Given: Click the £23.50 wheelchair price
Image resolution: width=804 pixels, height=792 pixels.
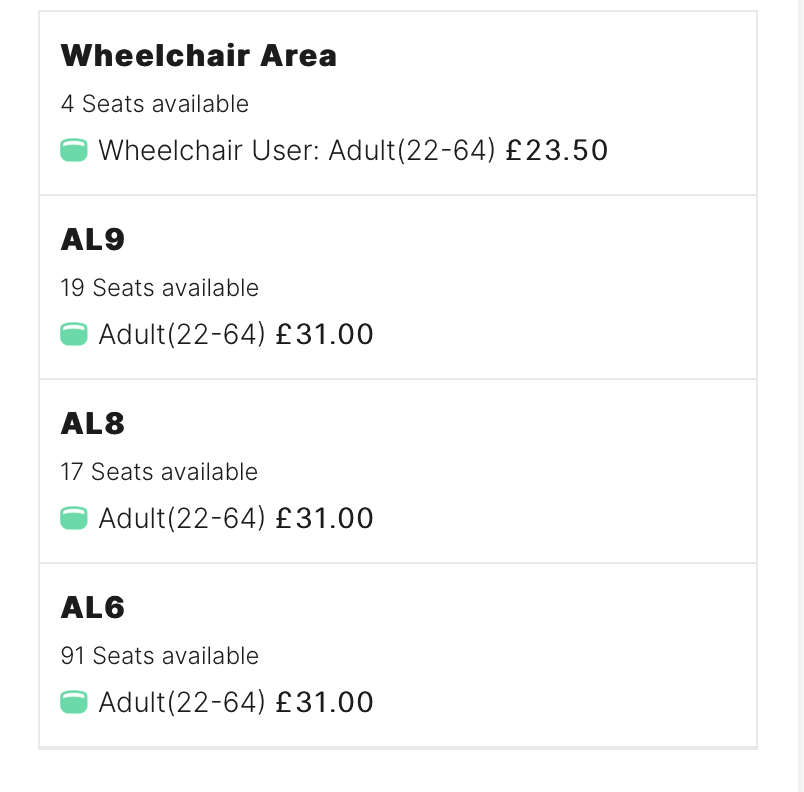Looking at the screenshot, I should (x=557, y=150).
